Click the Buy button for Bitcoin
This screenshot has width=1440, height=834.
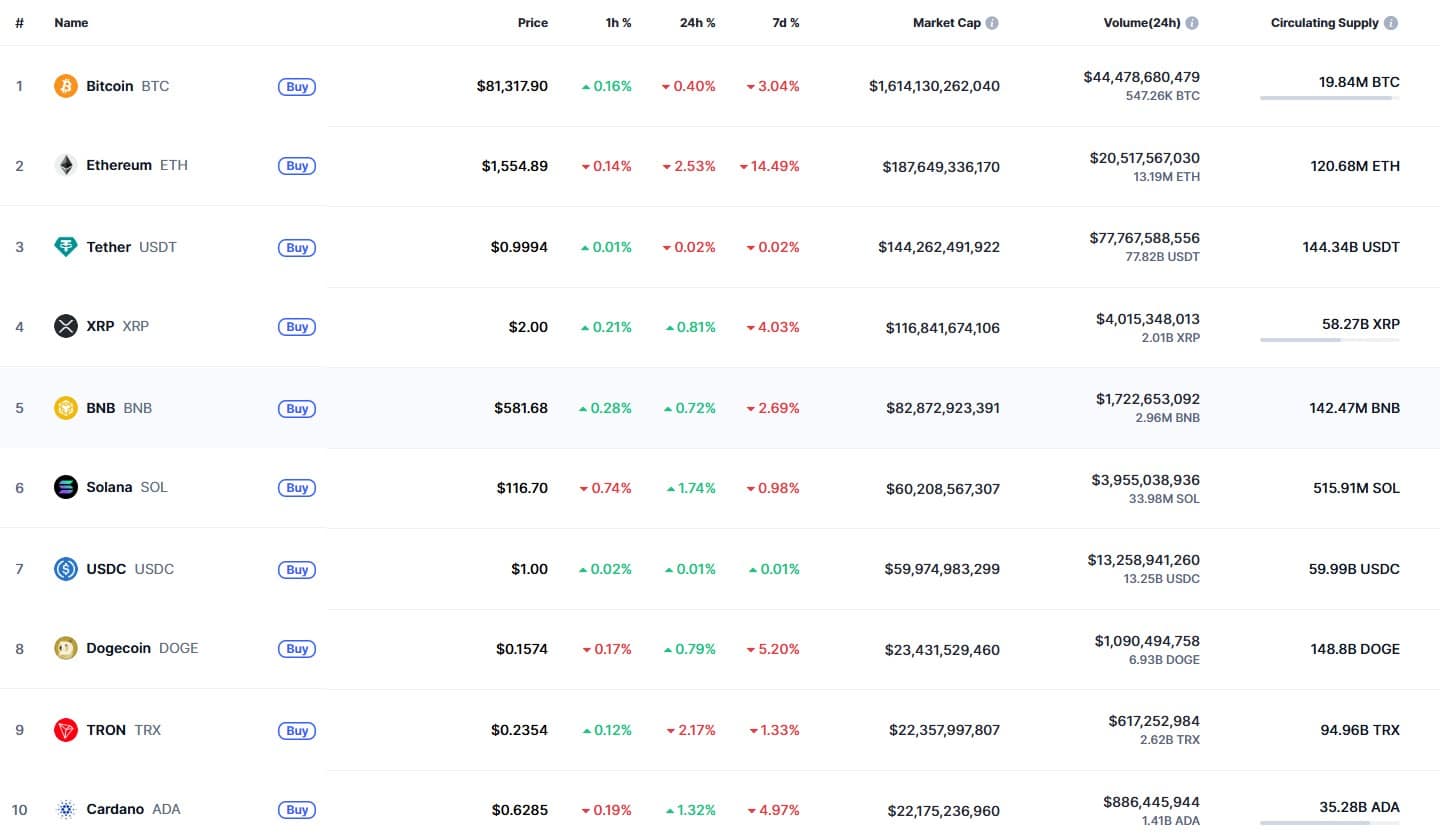(296, 87)
